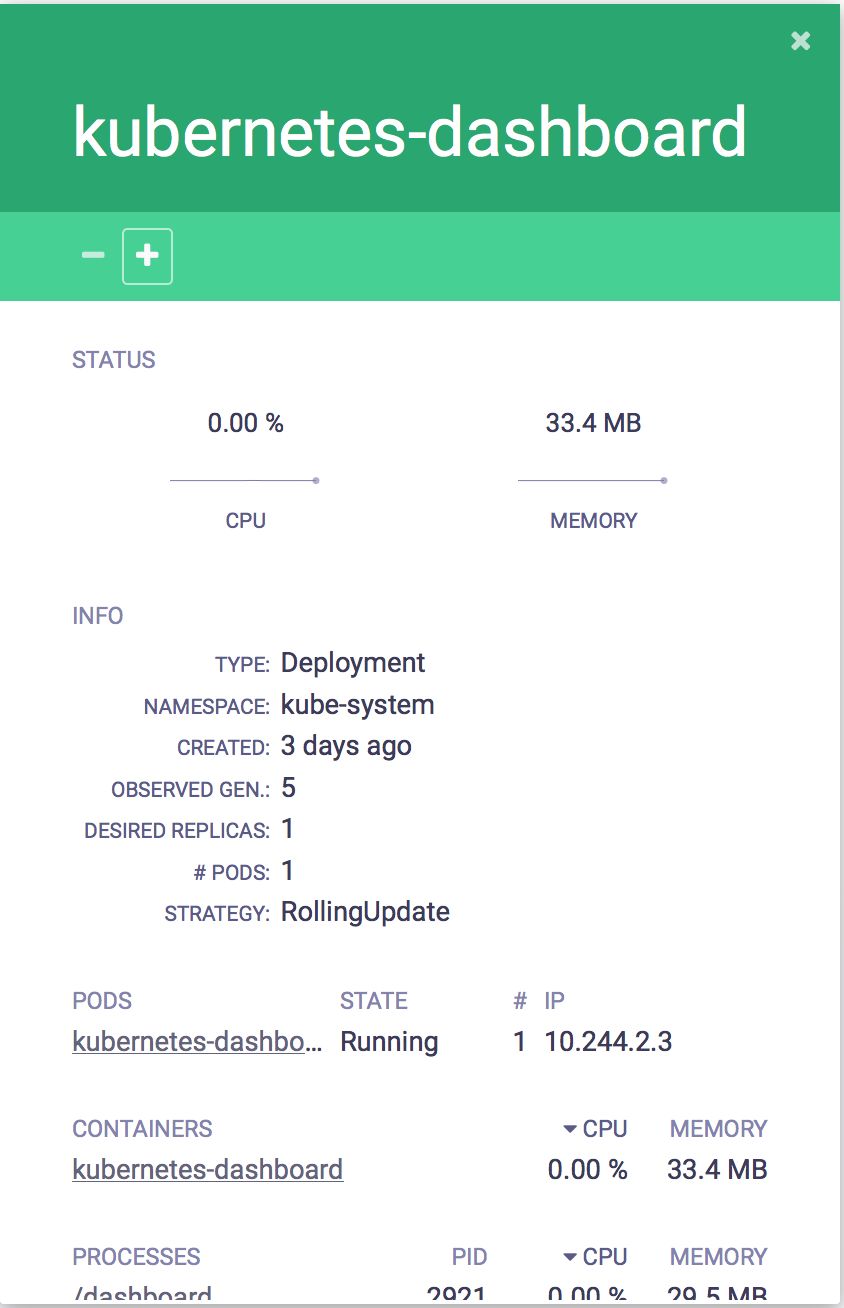Click the IP column header
The image size is (844, 1308).
[555, 1001]
